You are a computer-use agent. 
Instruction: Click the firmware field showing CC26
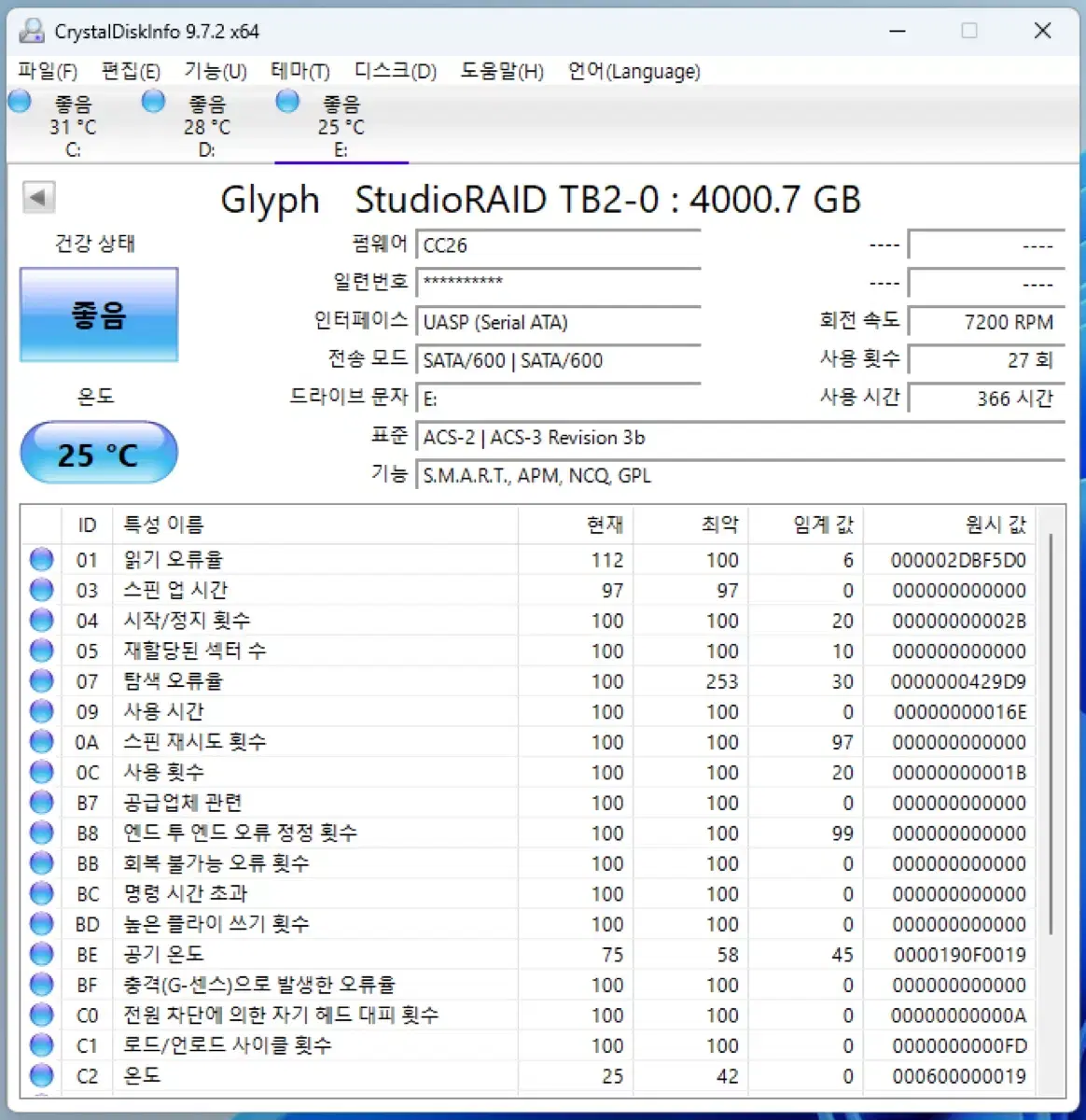pos(558,245)
